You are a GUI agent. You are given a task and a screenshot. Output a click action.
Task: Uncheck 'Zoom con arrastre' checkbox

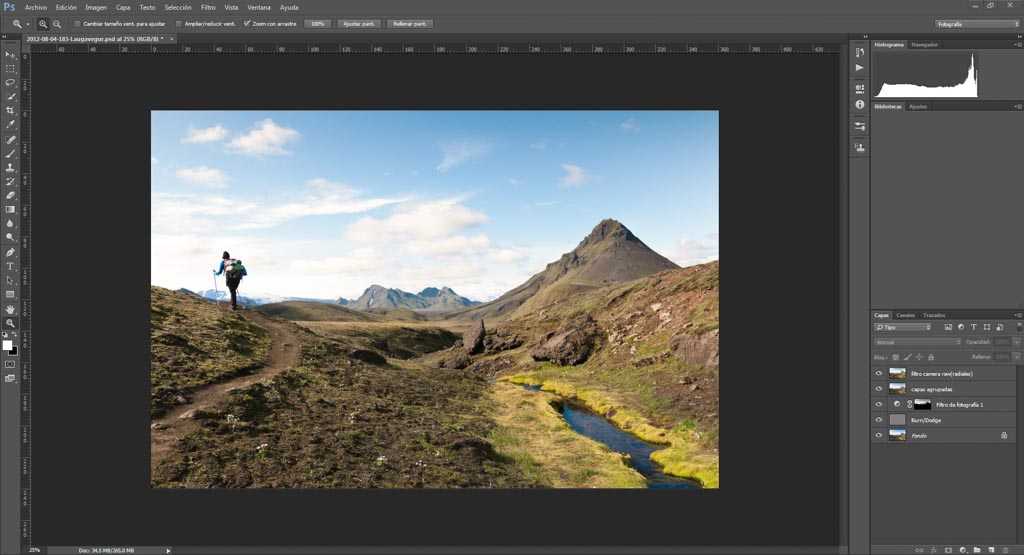click(x=247, y=23)
